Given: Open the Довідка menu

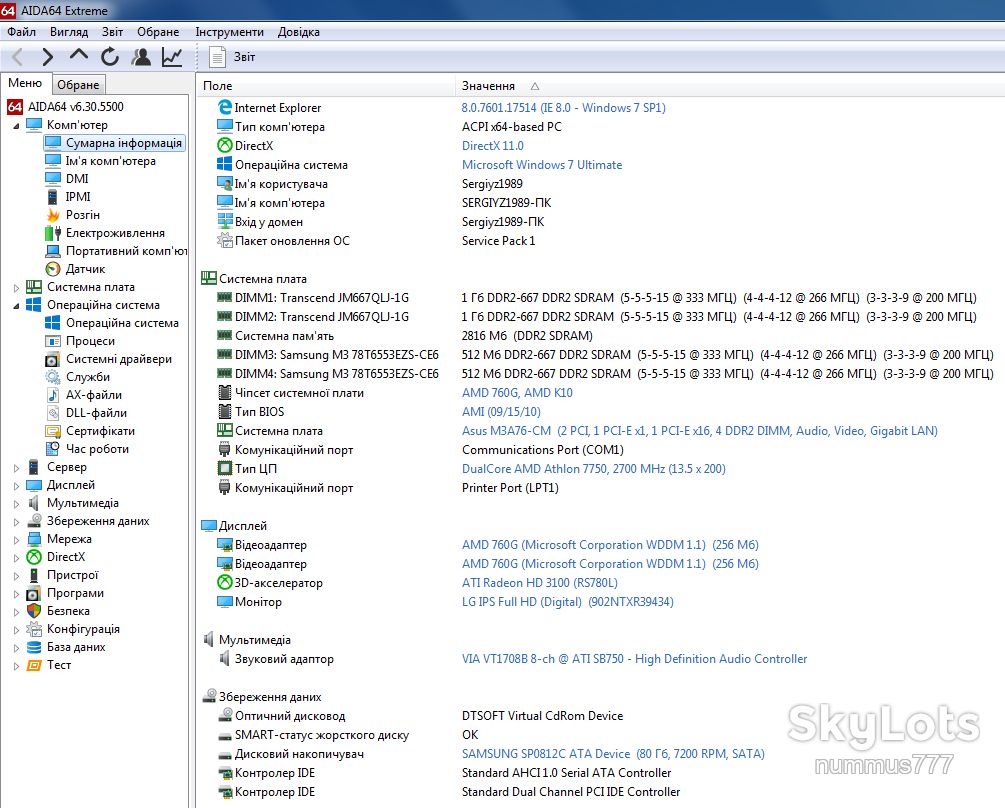Looking at the screenshot, I should 299,32.
